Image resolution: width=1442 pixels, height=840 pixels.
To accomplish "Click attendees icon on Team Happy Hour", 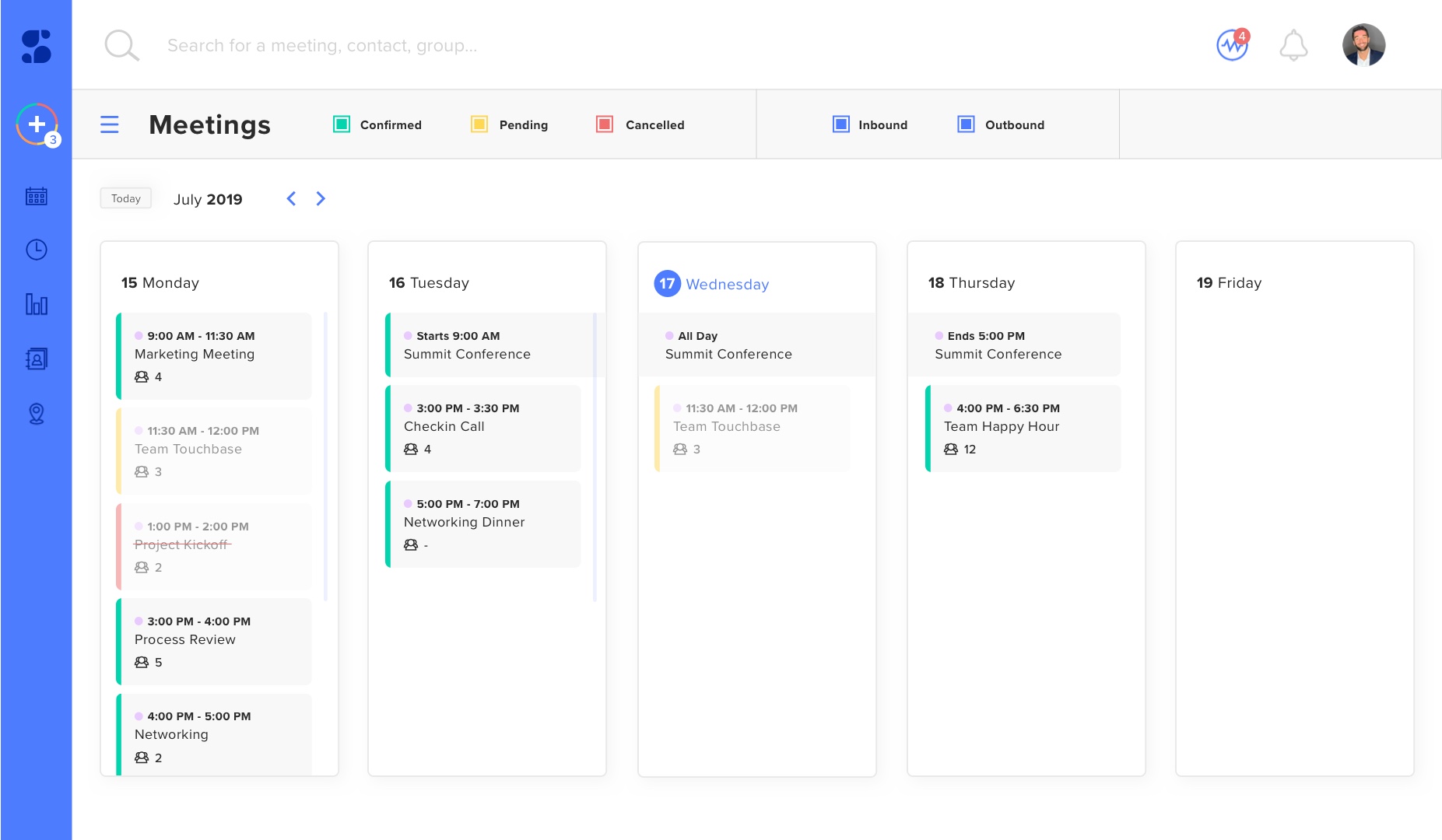I will tap(951, 449).
